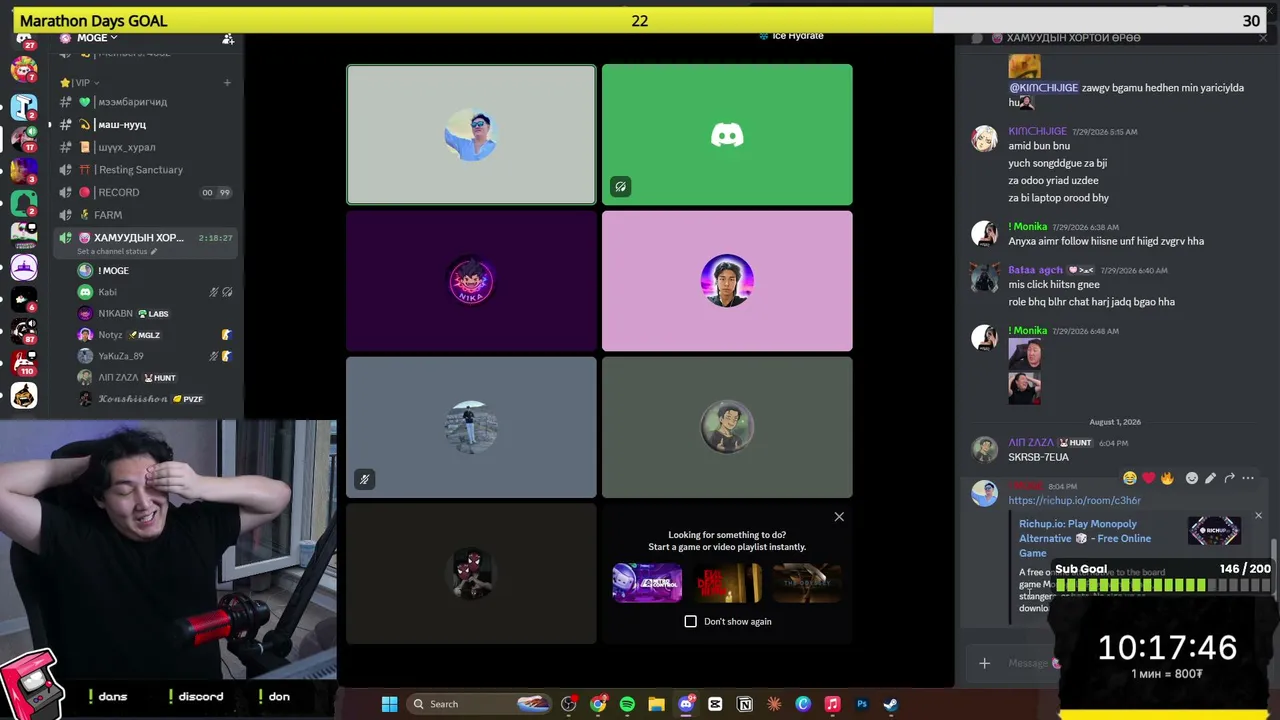Screen dimensions: 1280x720
Task: Create a channel in the VIP category
Action: pos(227,83)
